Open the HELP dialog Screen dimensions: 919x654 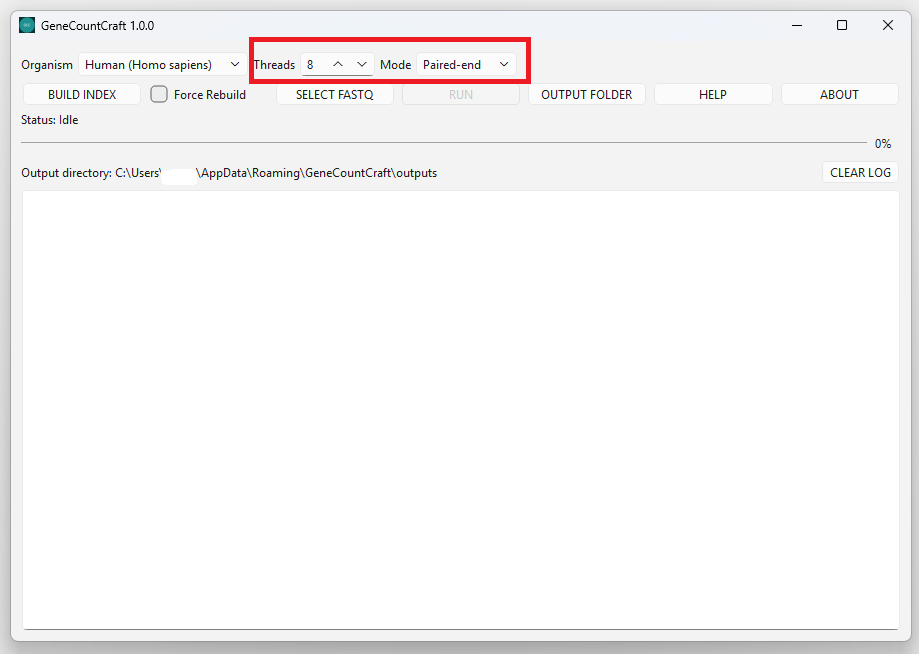click(x=713, y=94)
